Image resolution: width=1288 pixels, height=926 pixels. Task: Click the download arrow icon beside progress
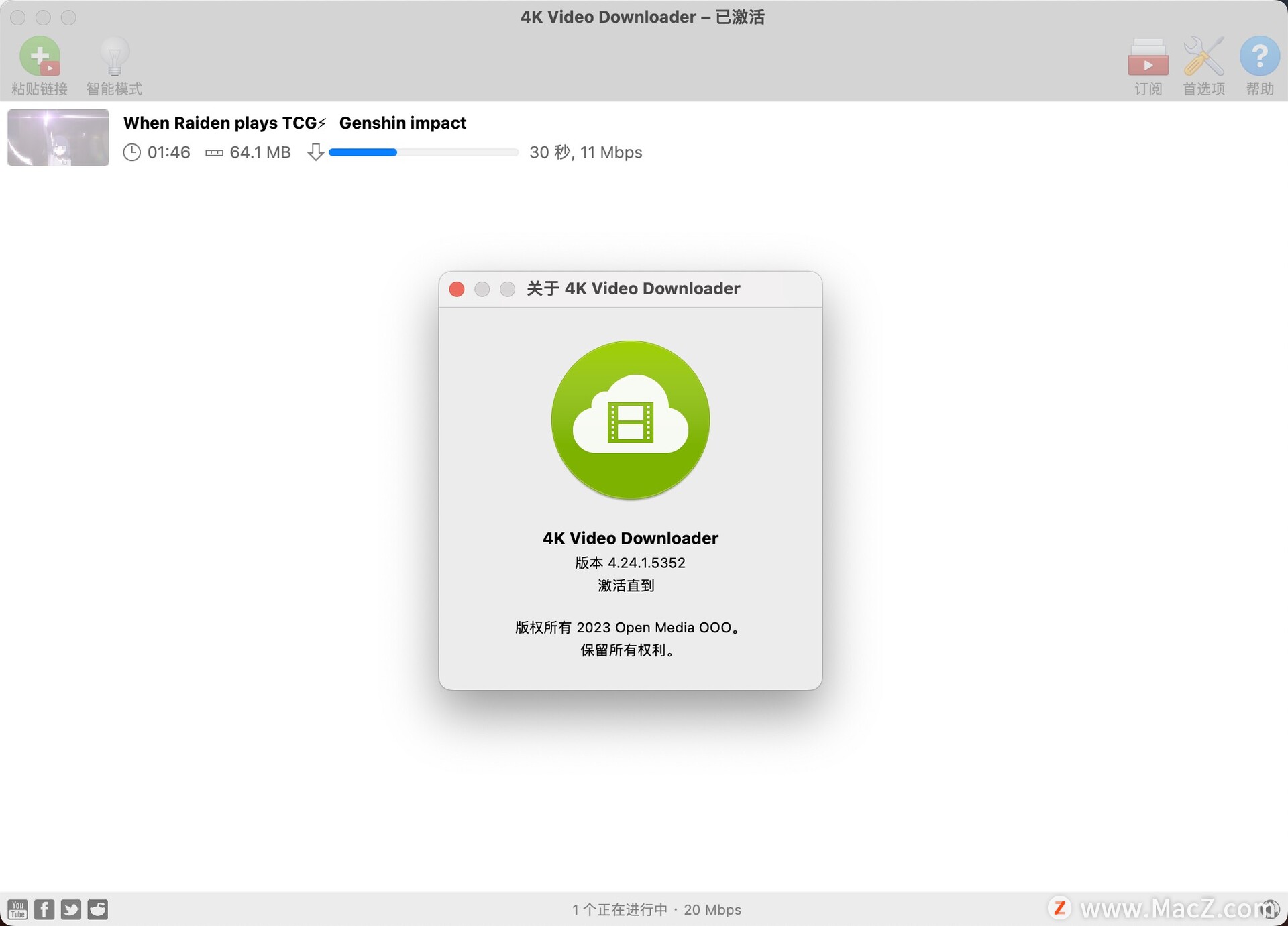coord(315,152)
